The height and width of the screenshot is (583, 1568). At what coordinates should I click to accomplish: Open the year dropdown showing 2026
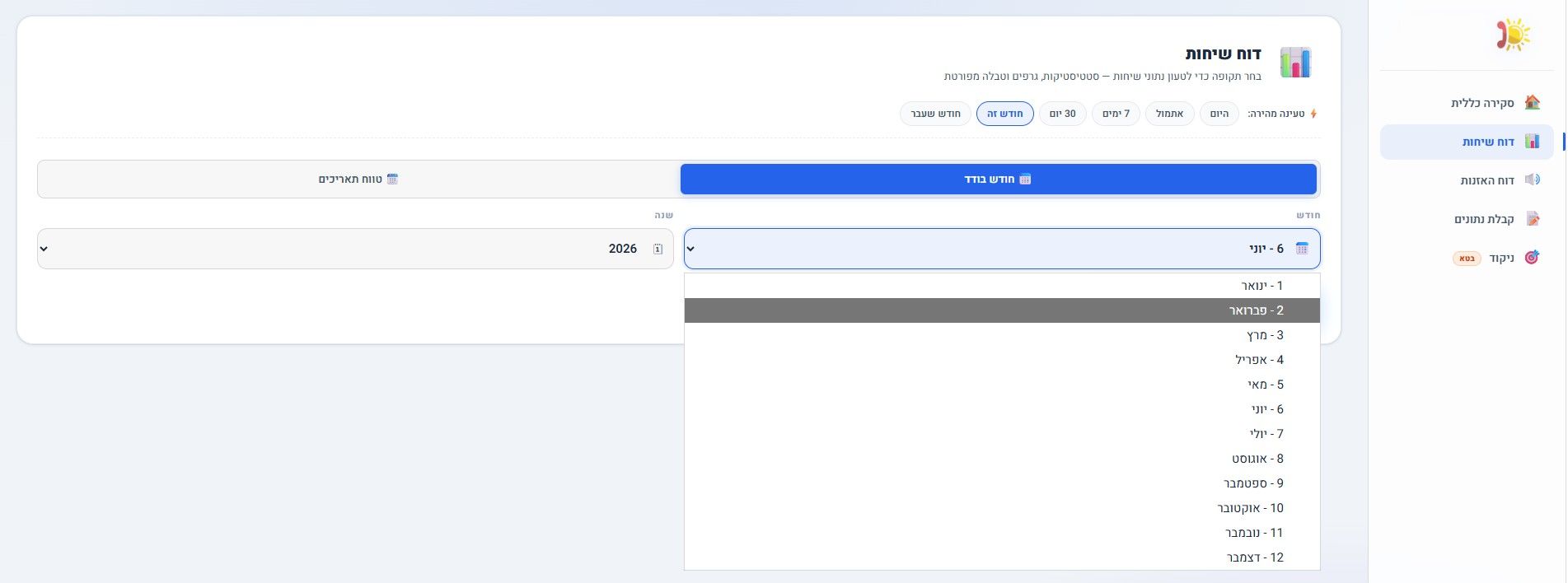coord(355,249)
